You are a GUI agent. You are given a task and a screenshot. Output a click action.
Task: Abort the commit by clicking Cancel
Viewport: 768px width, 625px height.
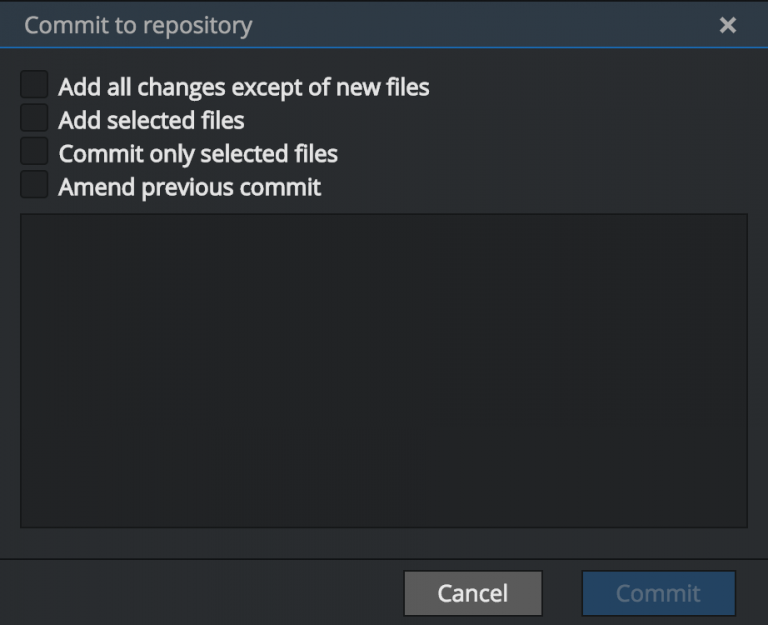click(x=473, y=593)
